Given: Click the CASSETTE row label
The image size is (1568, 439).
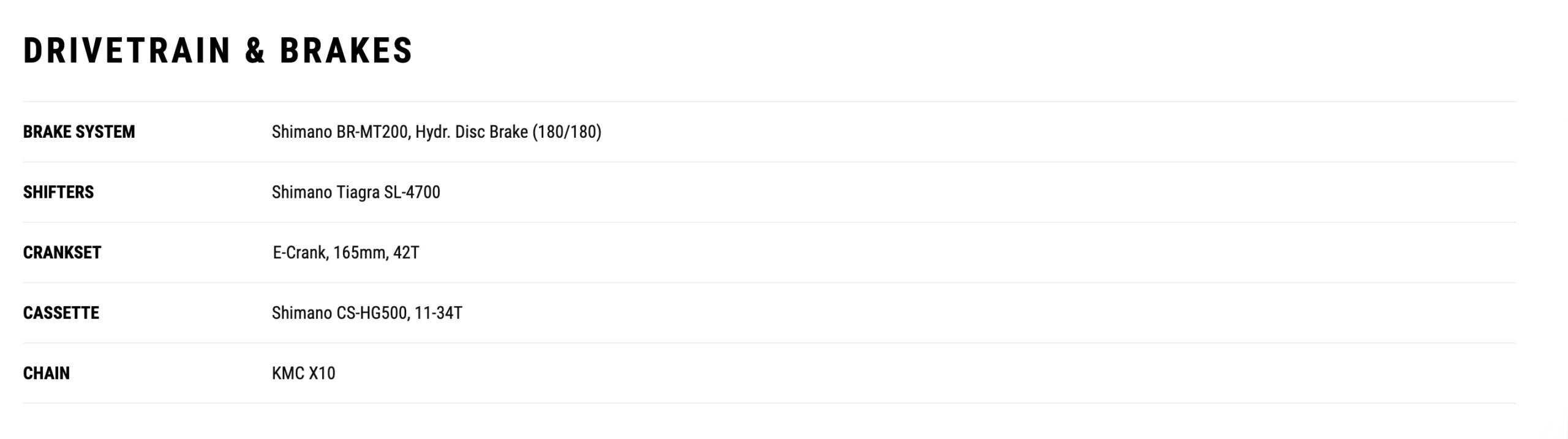Looking at the screenshot, I should click(61, 313).
